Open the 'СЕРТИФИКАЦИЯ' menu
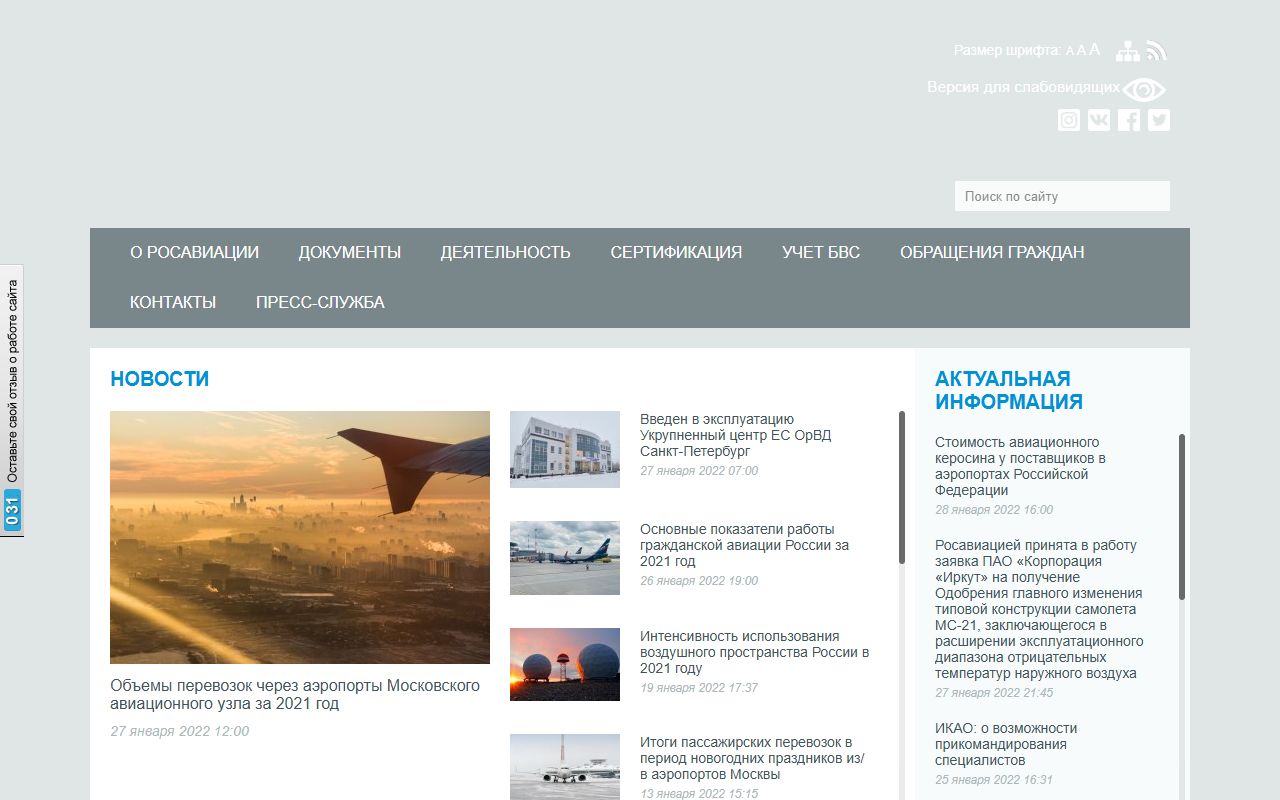The height and width of the screenshot is (800, 1280). click(676, 252)
